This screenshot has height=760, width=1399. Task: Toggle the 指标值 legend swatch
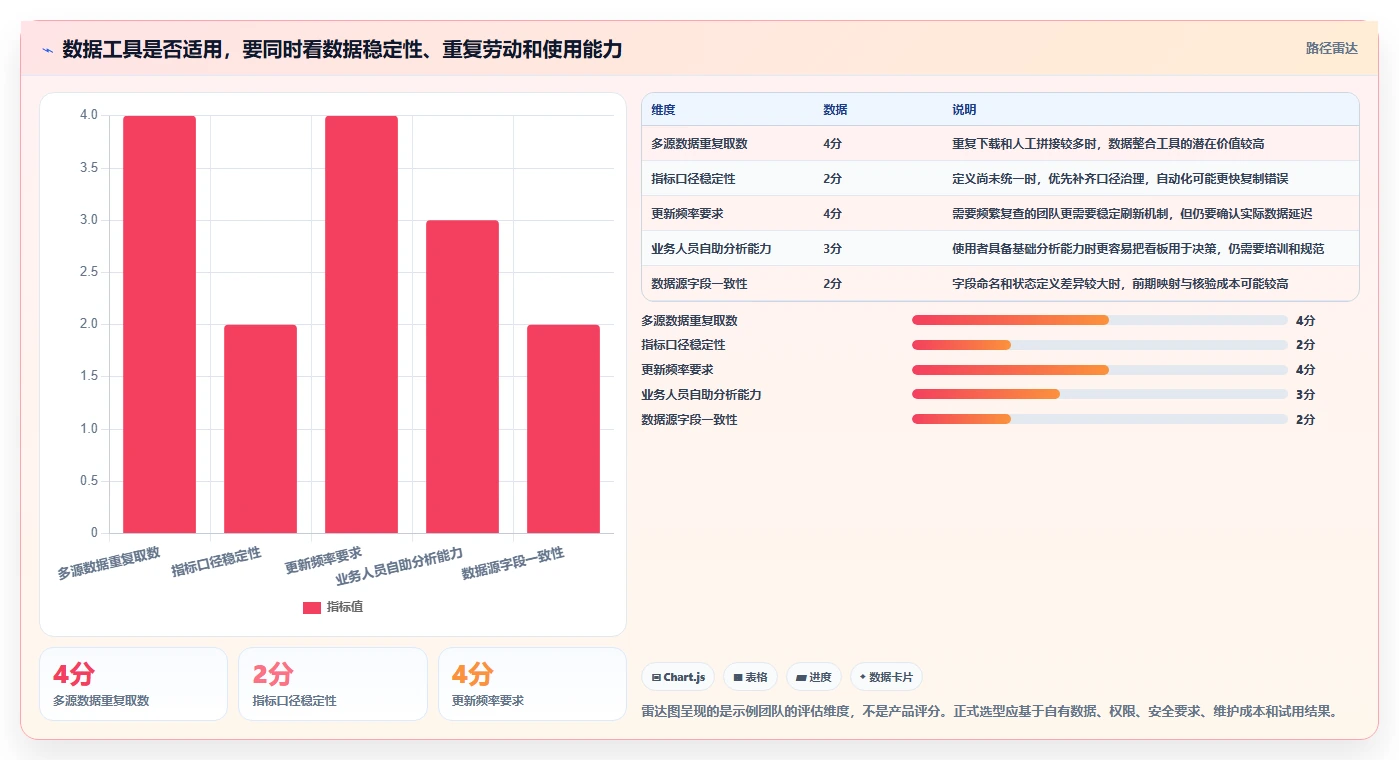312,607
